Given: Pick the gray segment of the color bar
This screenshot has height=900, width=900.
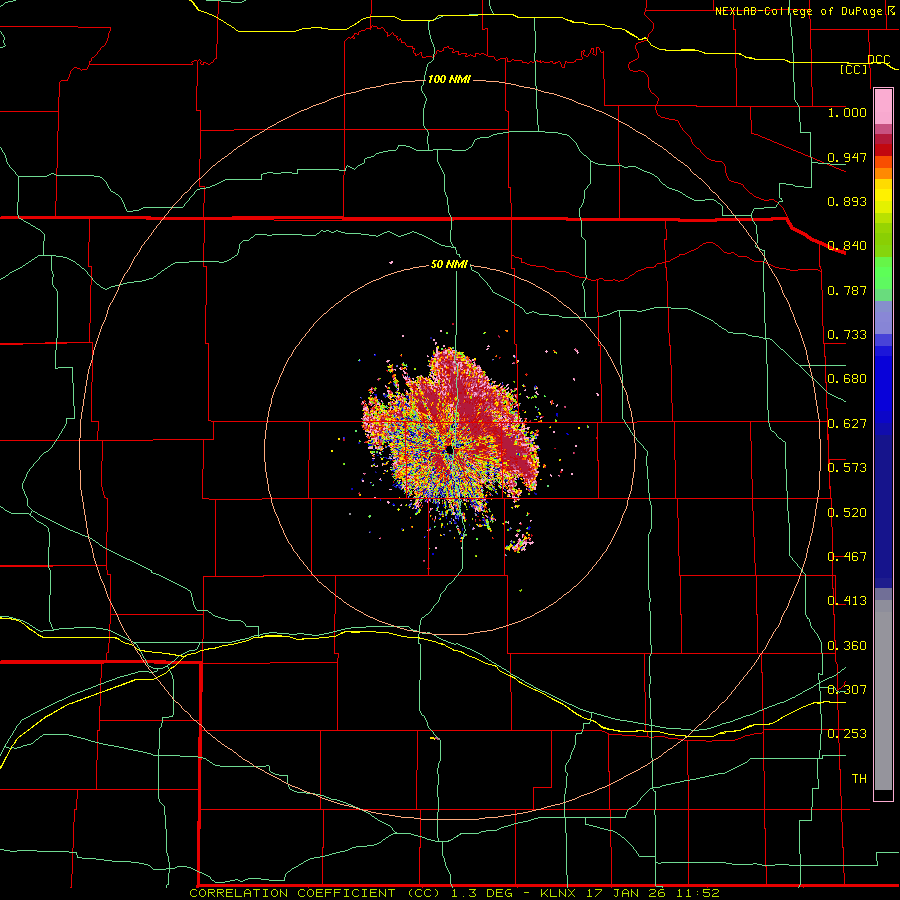Looking at the screenshot, I should coord(883,695).
